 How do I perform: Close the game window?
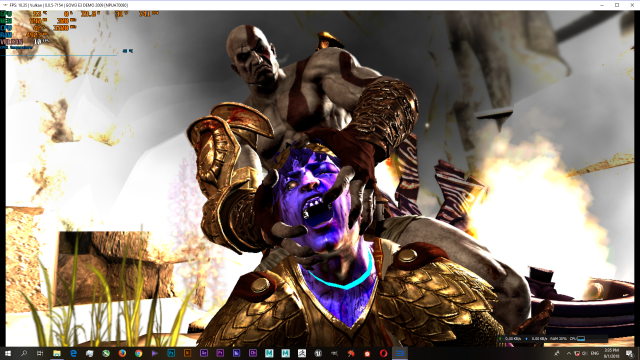(632, 5)
